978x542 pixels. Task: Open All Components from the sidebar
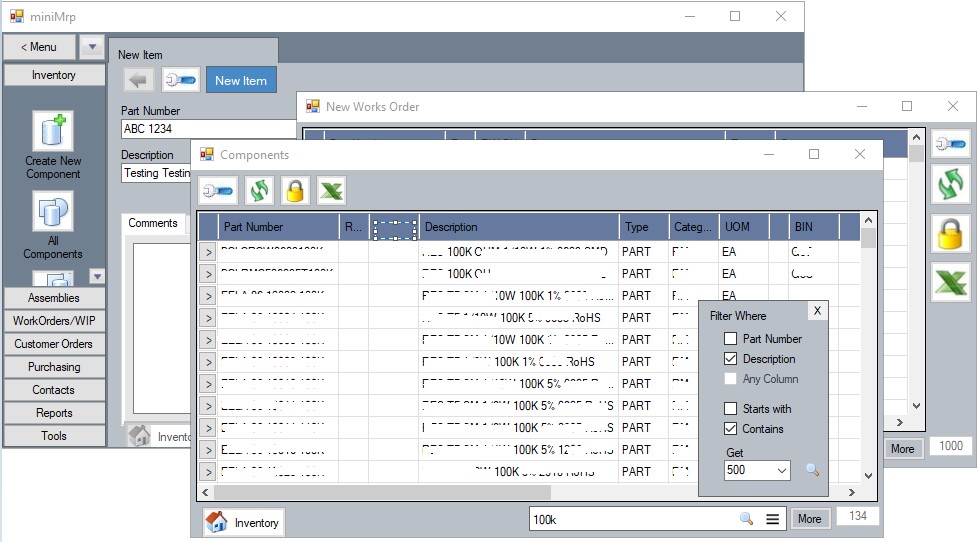tap(53, 226)
